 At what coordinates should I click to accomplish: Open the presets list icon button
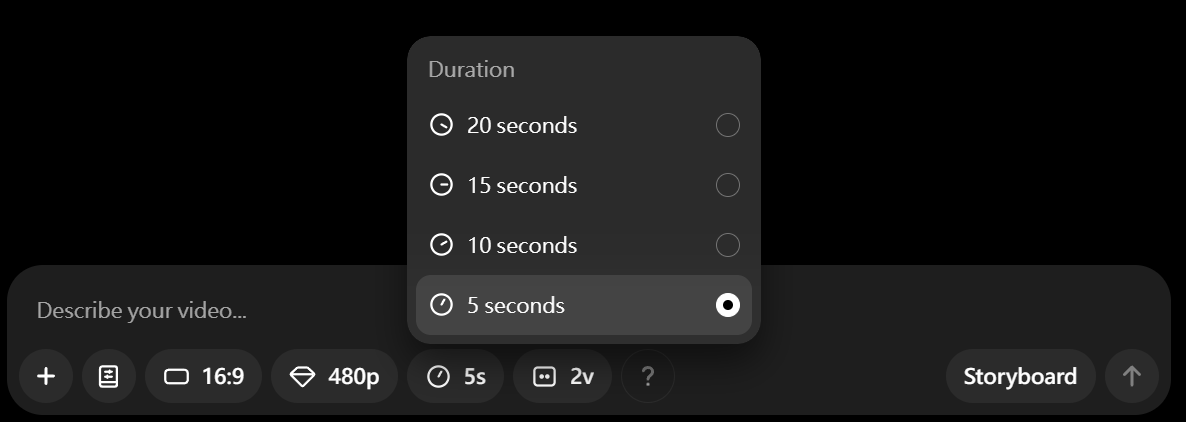pos(109,376)
